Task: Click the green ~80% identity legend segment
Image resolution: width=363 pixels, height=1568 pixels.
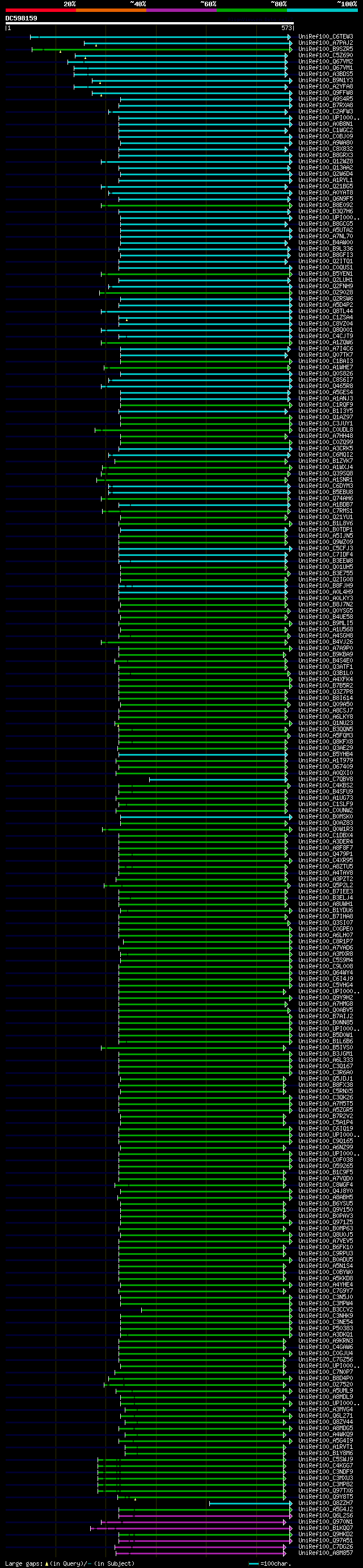Action: pyautogui.click(x=251, y=10)
